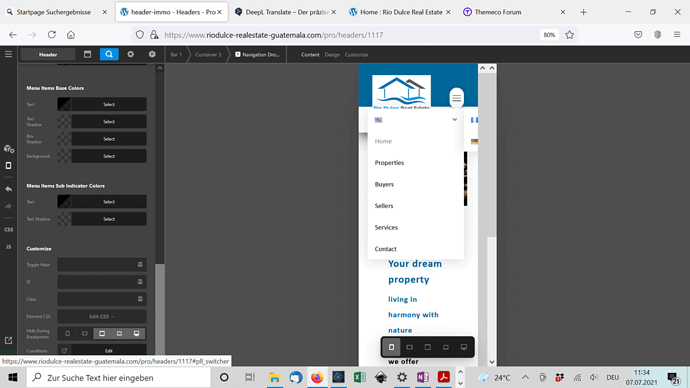This screenshot has height=388, width=690.
Task: Hide element during small breakpoint
Action: tap(84, 333)
